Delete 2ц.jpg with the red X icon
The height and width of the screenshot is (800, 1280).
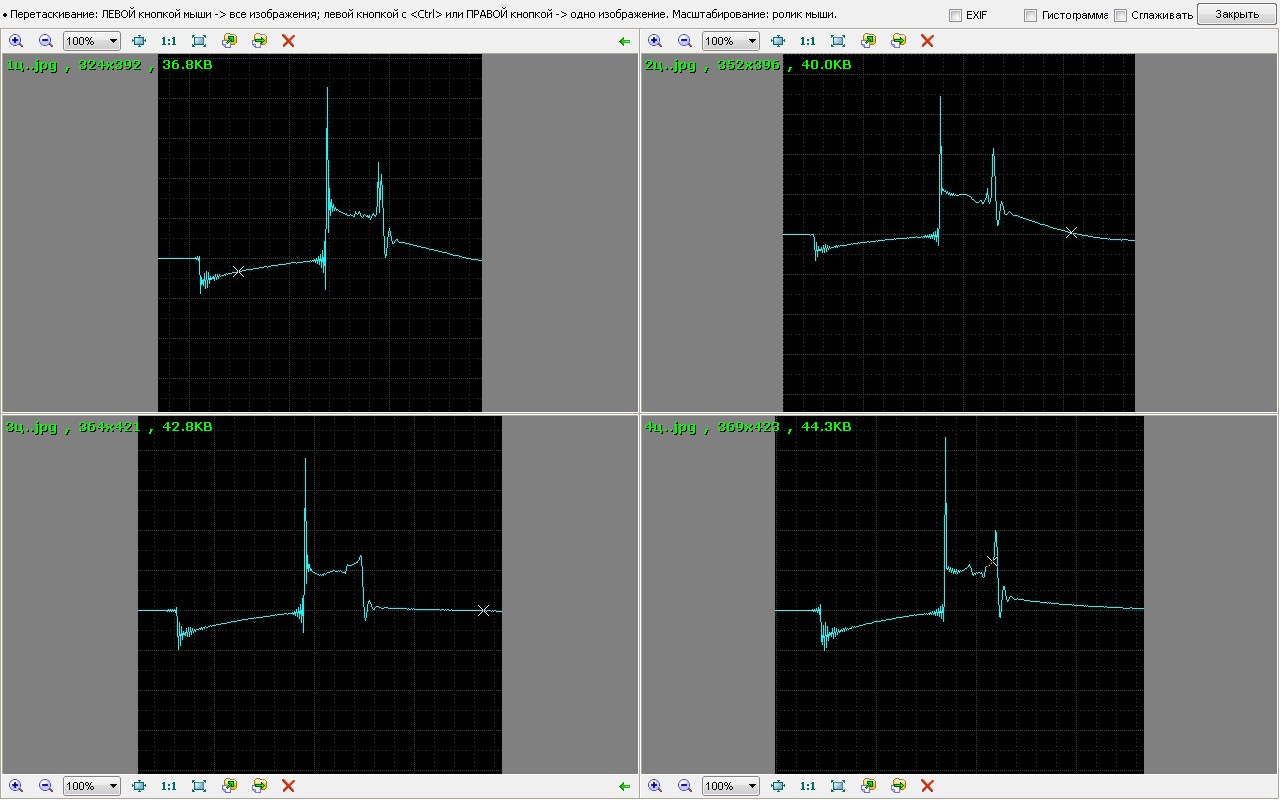tap(928, 41)
